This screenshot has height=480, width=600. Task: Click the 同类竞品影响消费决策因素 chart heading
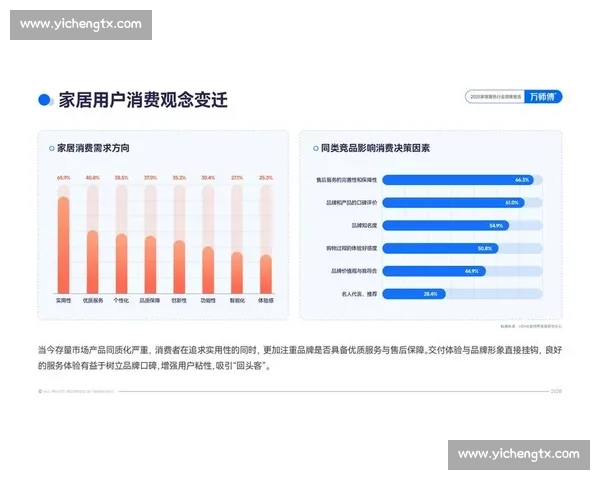(x=375, y=148)
